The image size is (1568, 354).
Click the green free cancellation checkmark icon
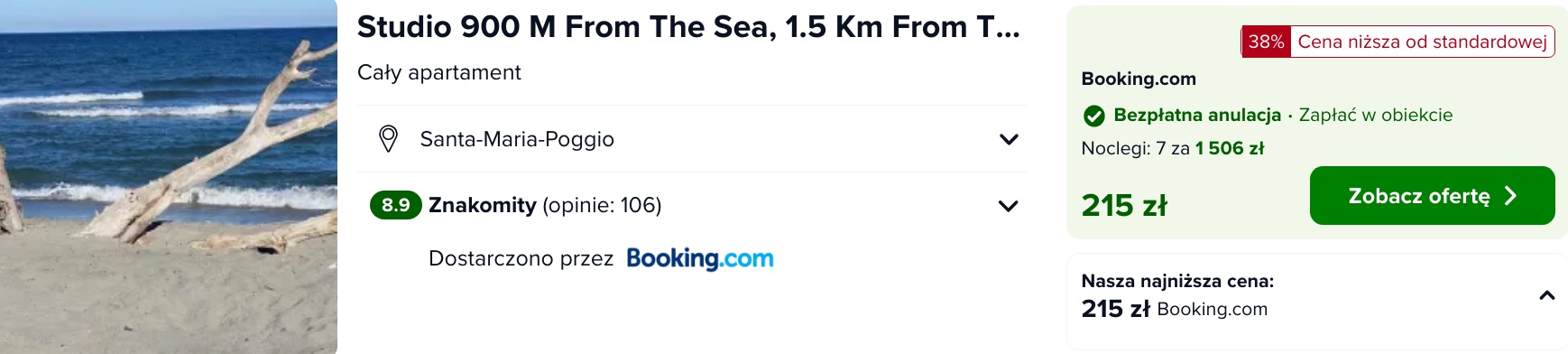pyautogui.click(x=1093, y=116)
